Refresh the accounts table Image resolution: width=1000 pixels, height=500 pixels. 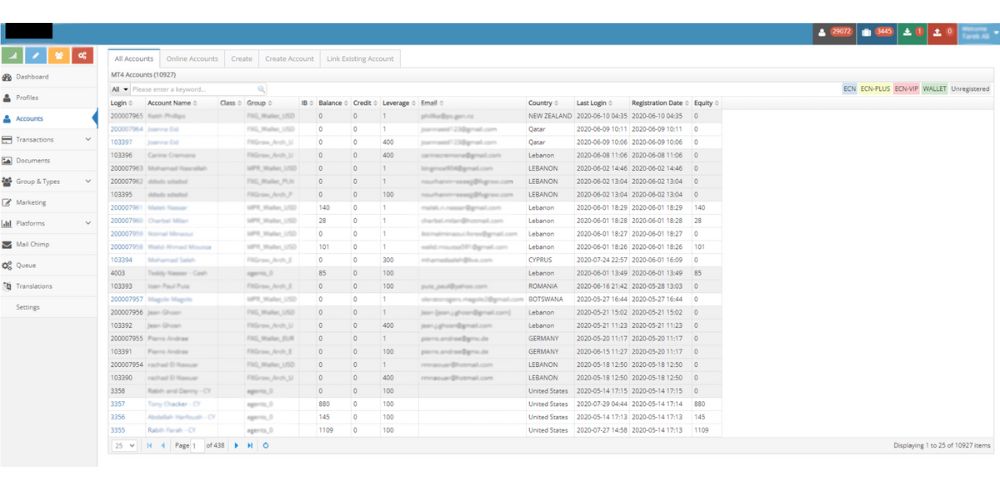(x=265, y=445)
